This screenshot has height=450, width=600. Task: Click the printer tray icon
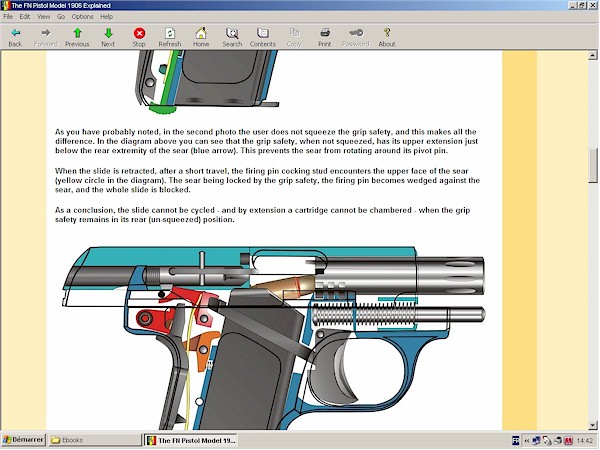(558, 440)
